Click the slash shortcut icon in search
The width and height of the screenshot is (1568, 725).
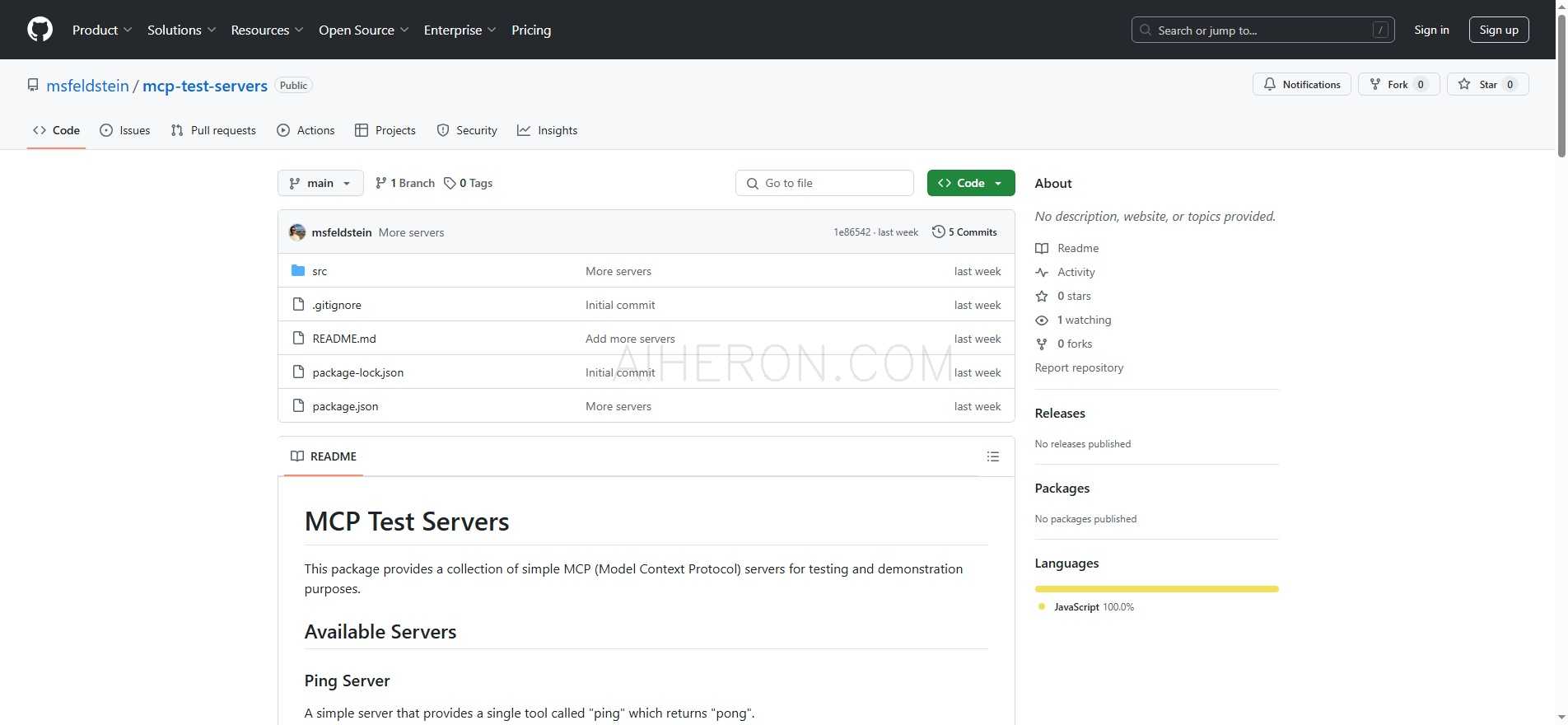[1380, 30]
